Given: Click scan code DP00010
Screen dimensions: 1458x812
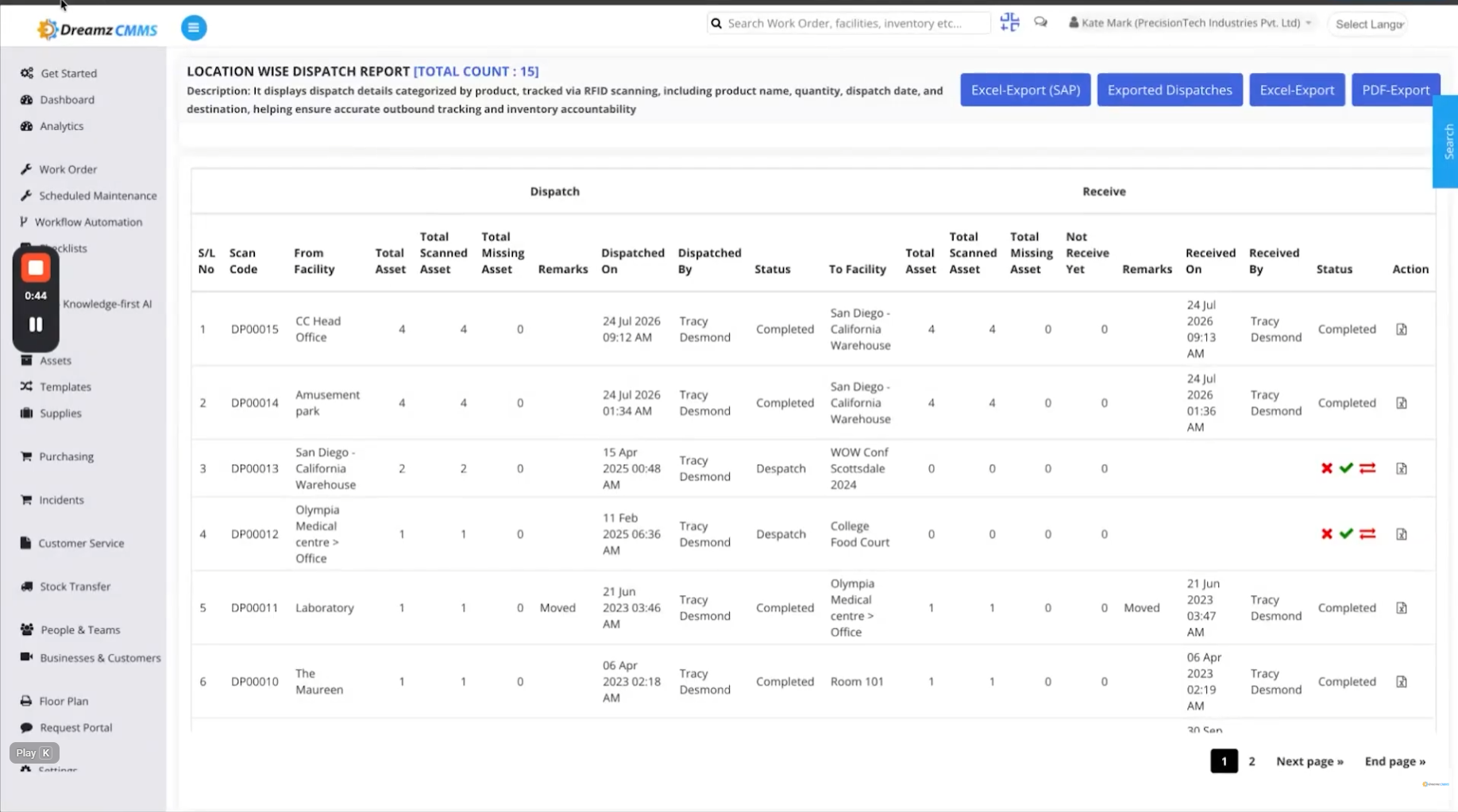Looking at the screenshot, I should tap(255, 682).
